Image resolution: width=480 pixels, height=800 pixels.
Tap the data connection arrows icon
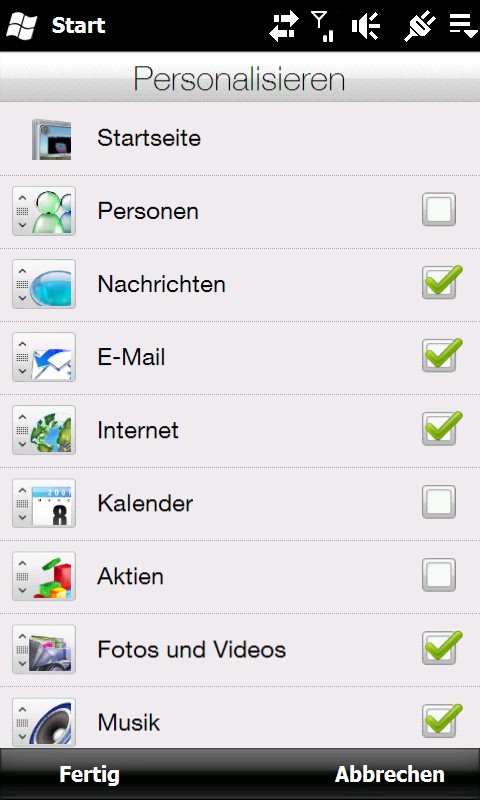click(284, 26)
